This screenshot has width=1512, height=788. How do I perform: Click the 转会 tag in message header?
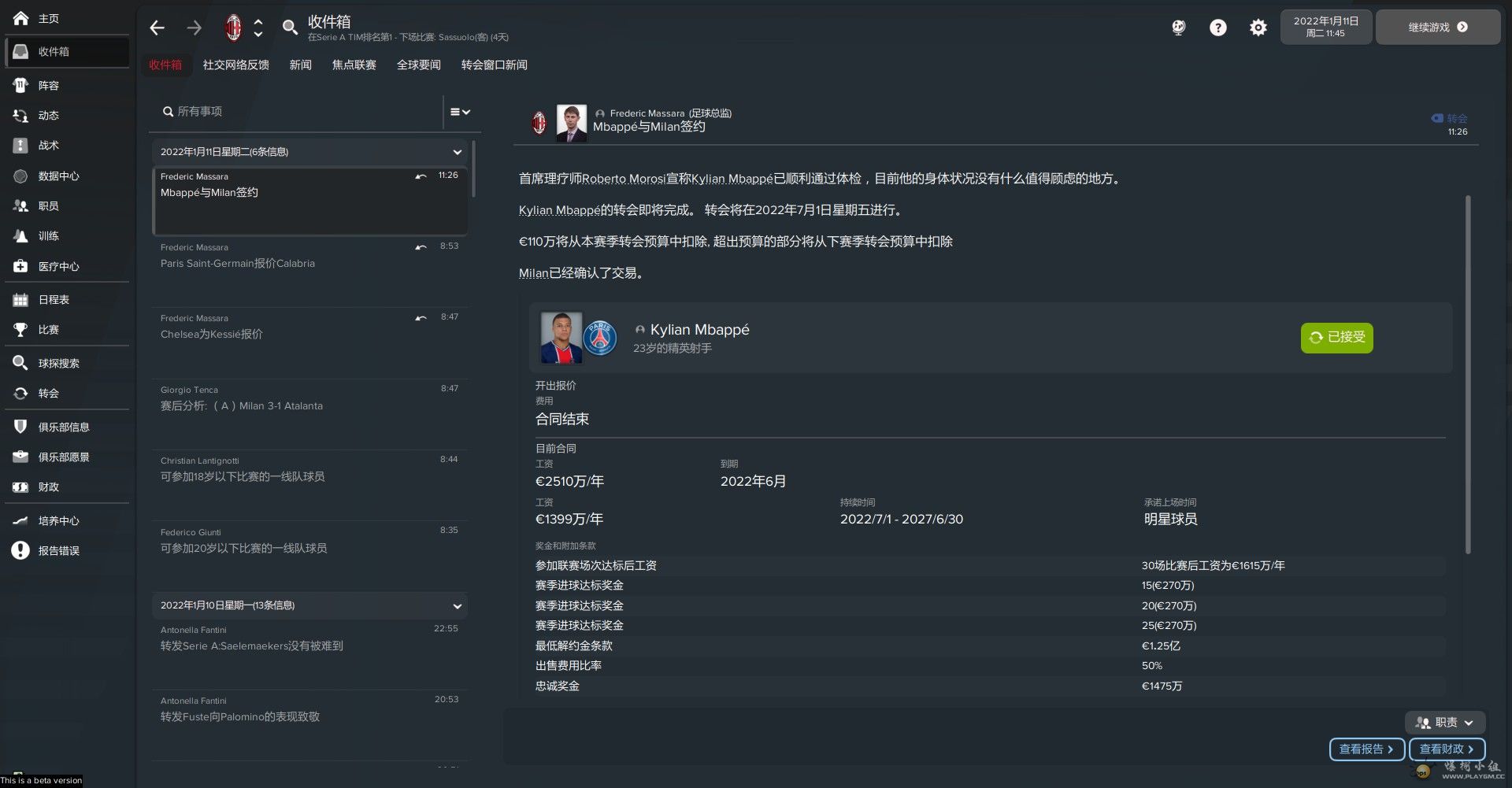[1449, 118]
